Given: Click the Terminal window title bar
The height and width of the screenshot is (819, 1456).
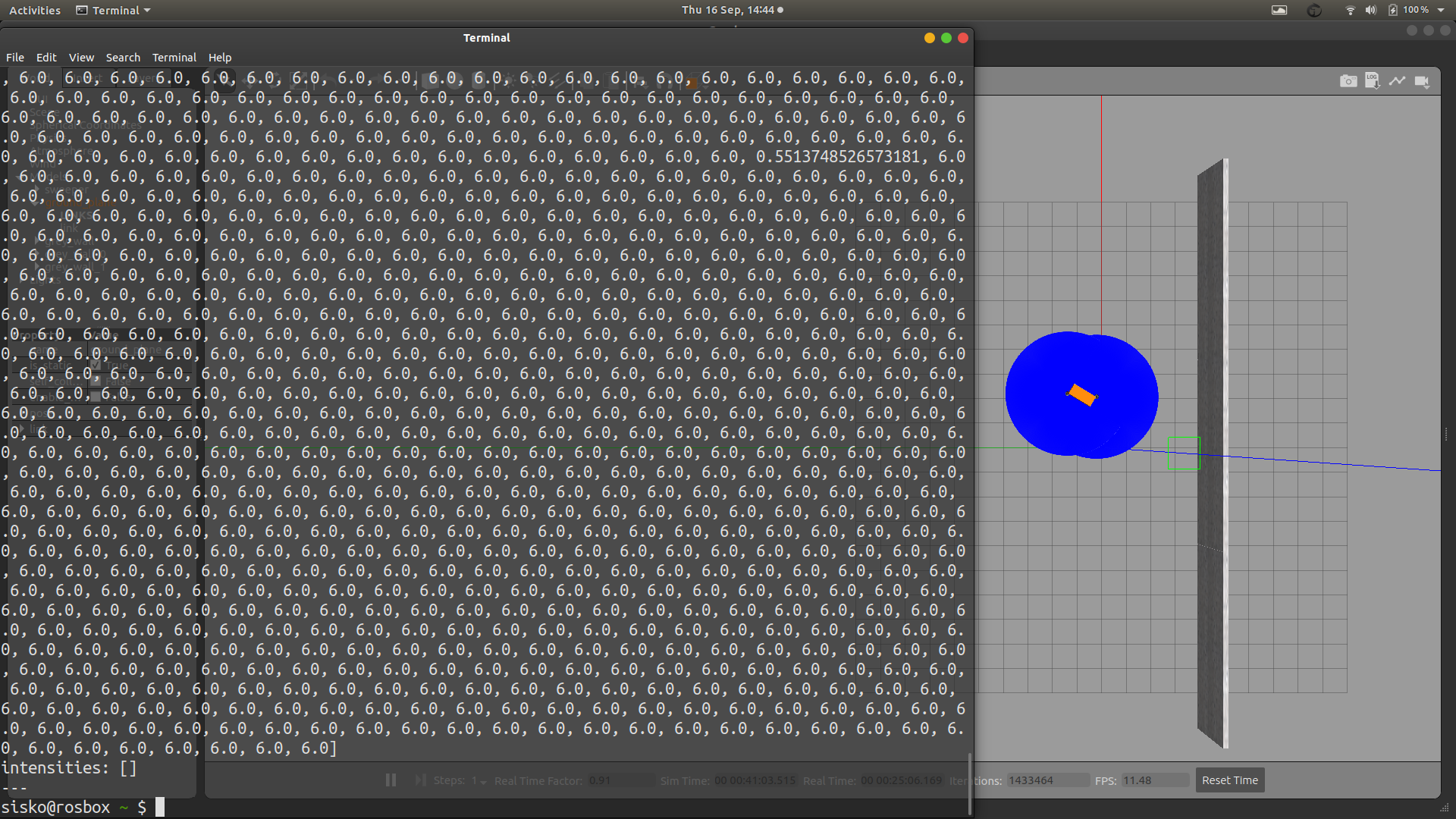Looking at the screenshot, I should (486, 38).
